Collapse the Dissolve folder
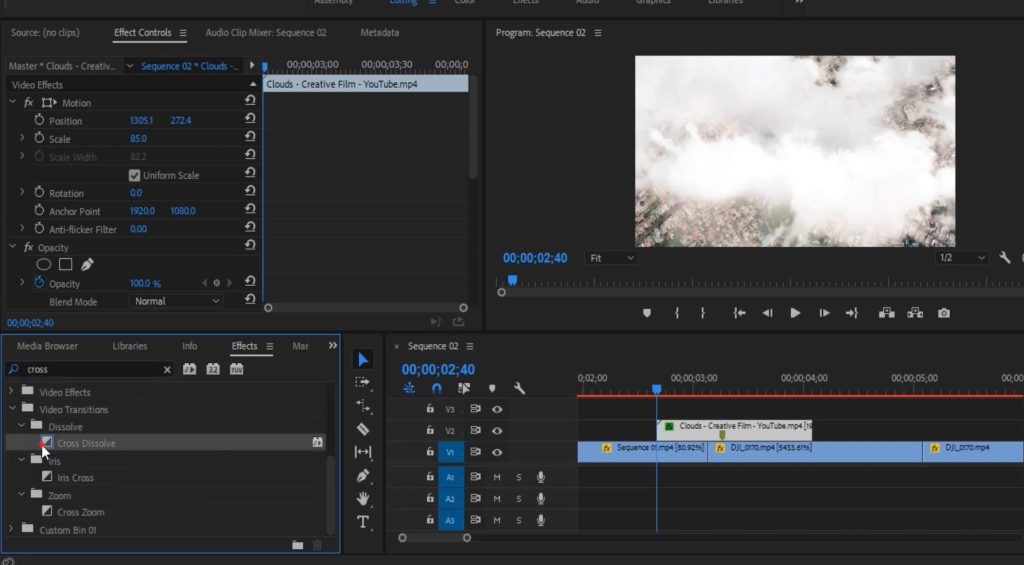 [22, 425]
